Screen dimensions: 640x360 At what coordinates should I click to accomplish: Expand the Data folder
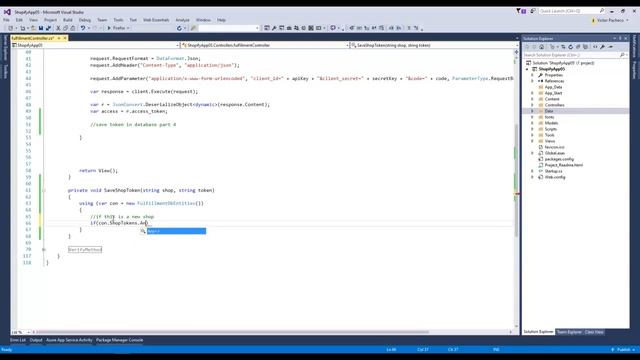[532, 111]
